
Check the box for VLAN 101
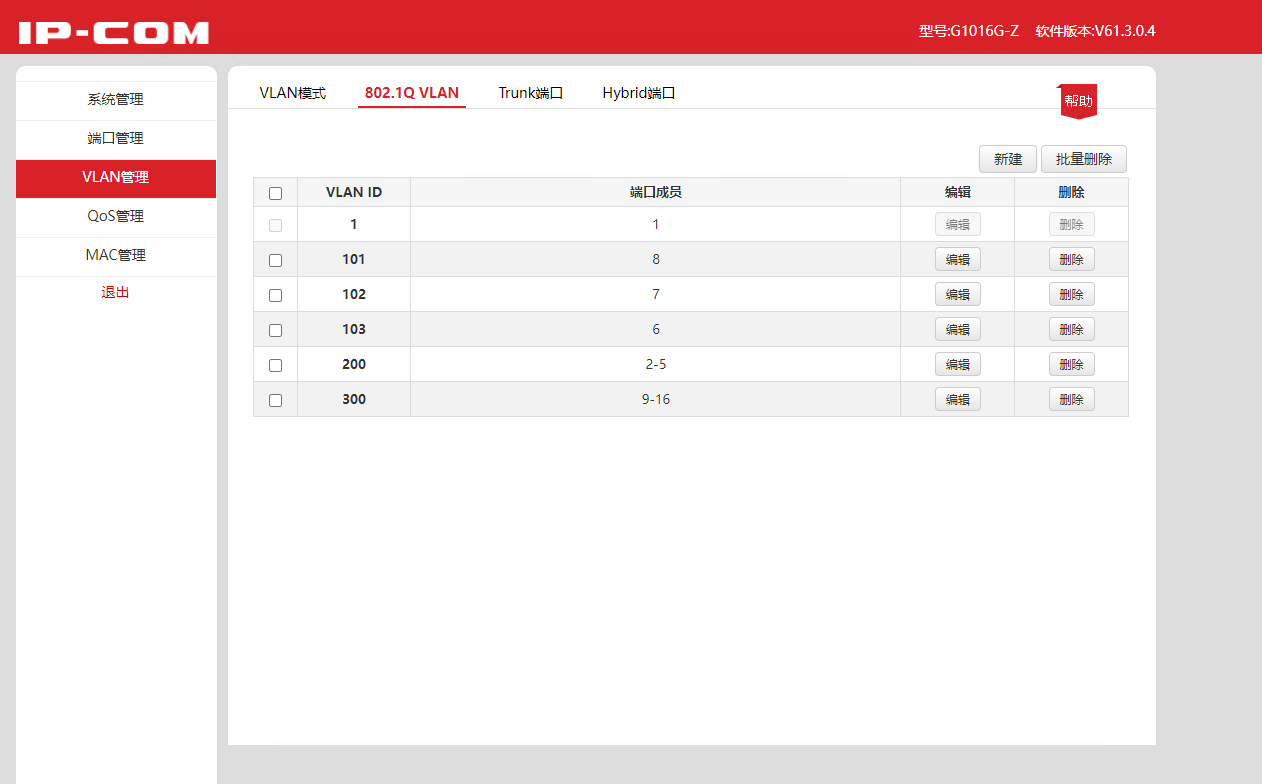(x=276, y=260)
